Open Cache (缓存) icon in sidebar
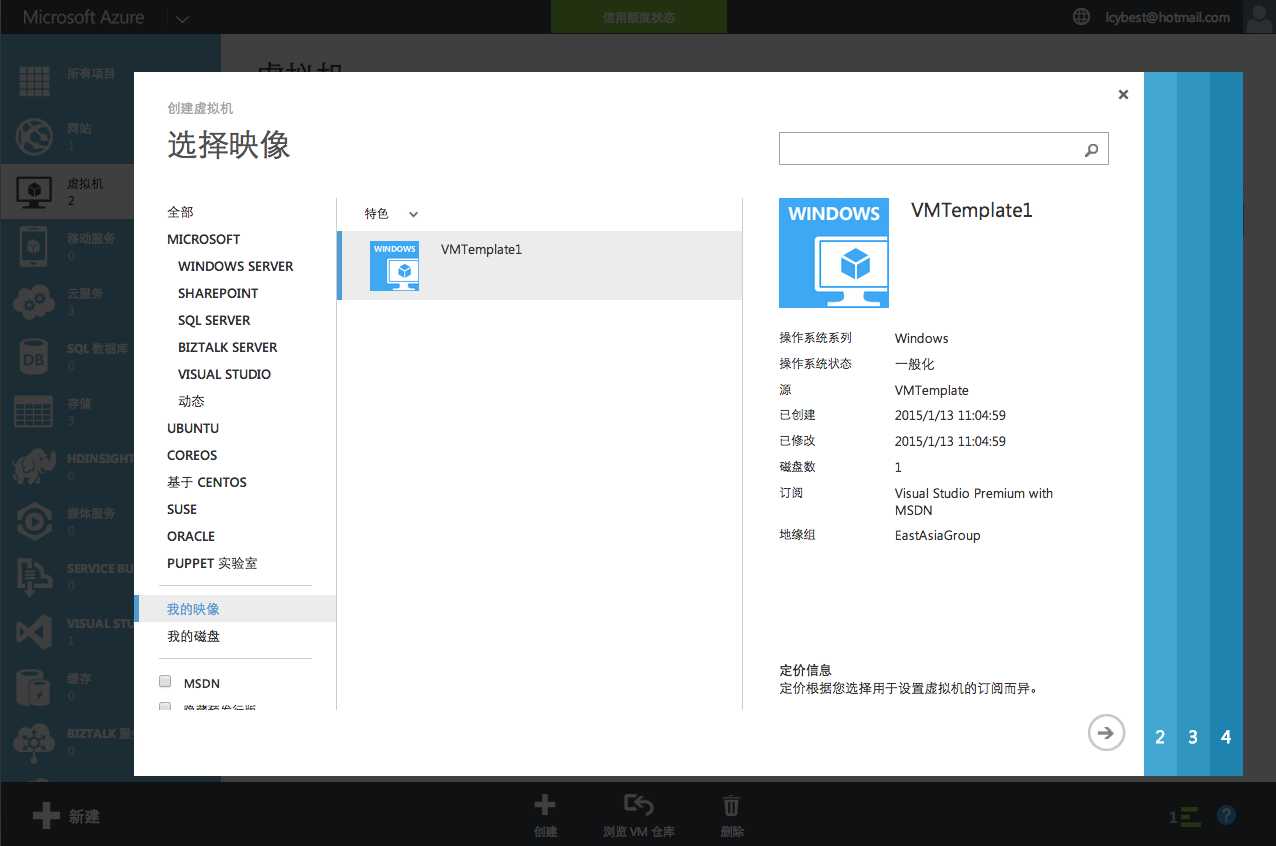This screenshot has height=846, width=1276. tap(35, 686)
